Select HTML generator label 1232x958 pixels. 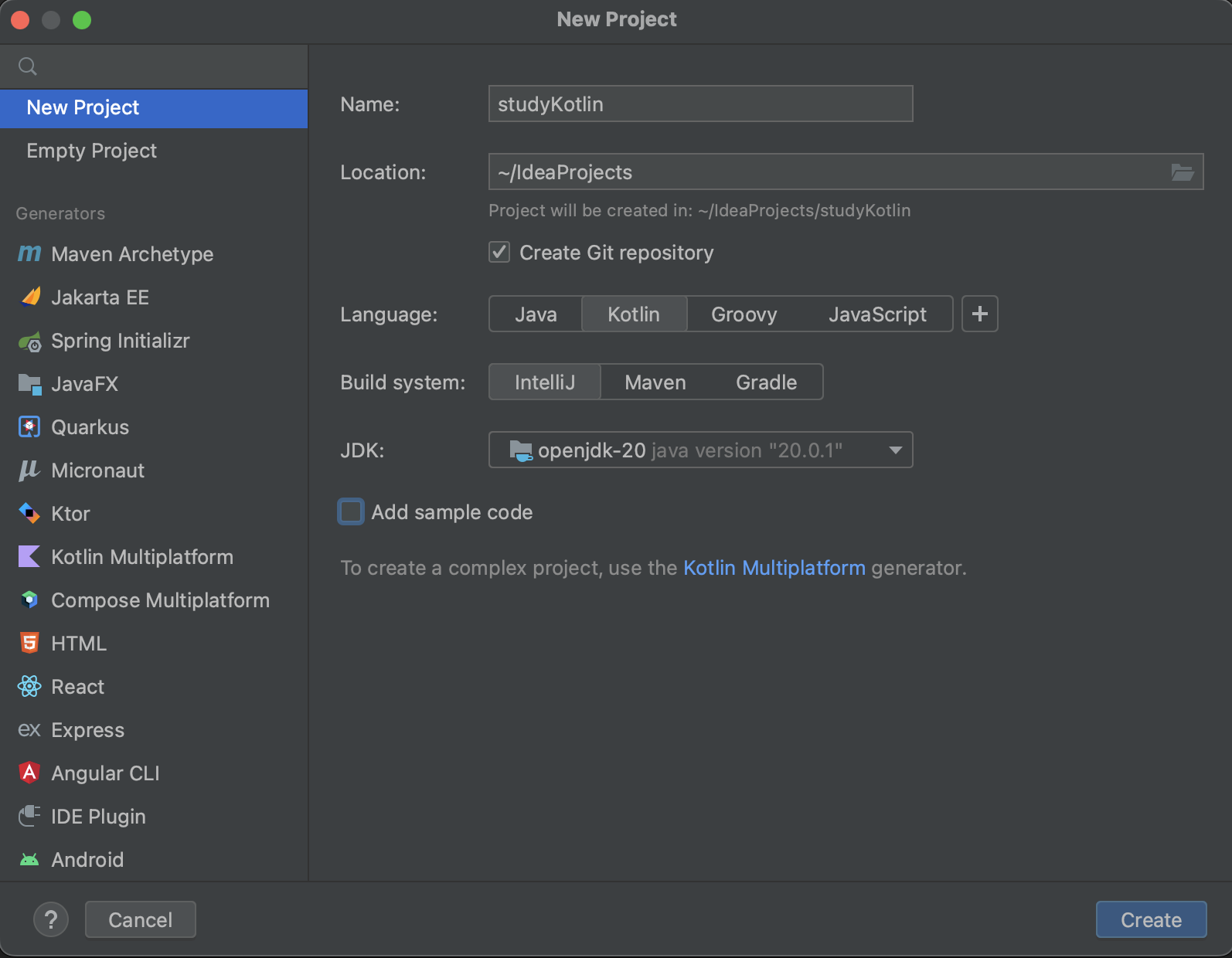coord(79,644)
